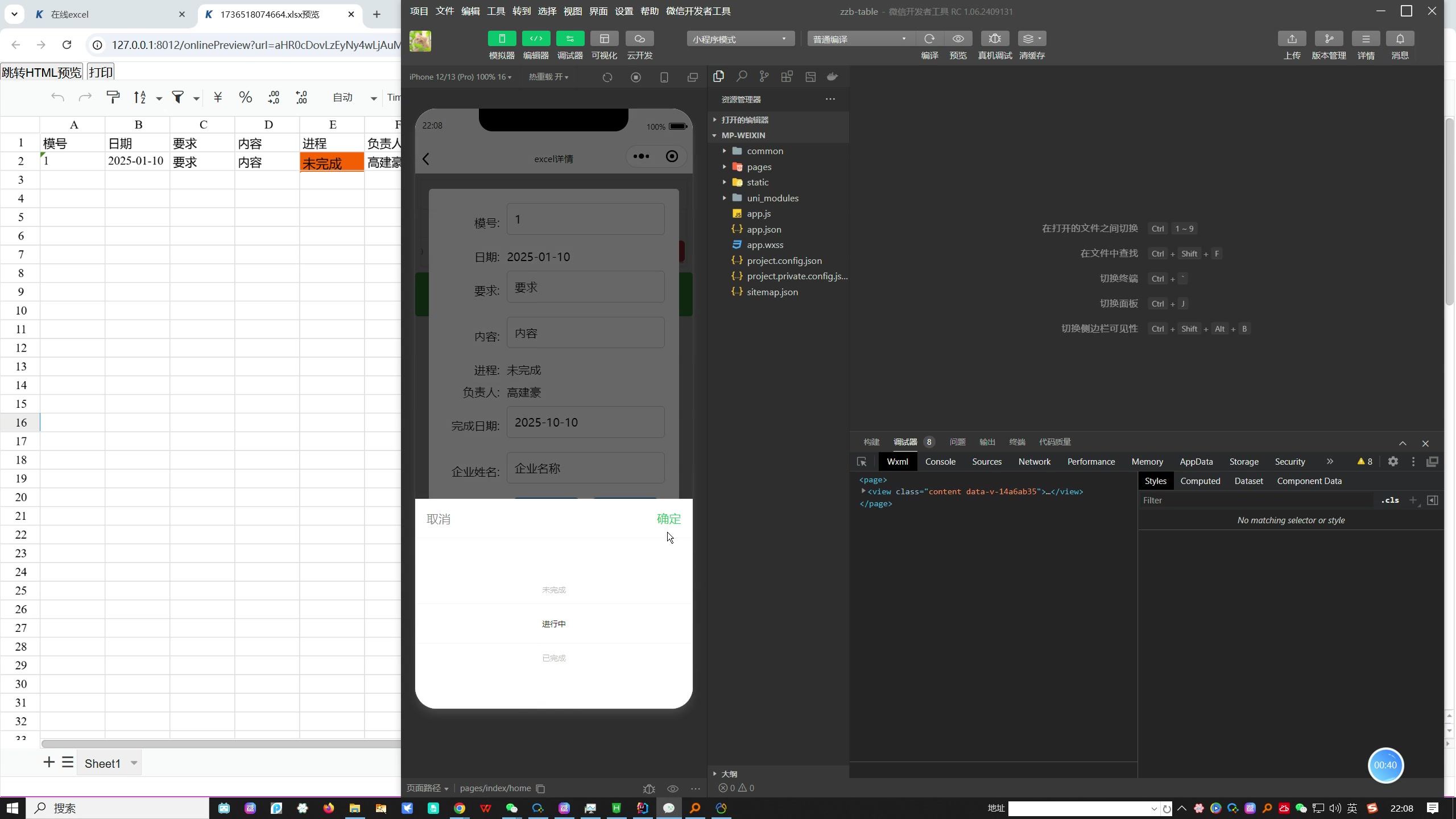Toggle the .cls class editor
Screen dimensions: 1456x819
pyautogui.click(x=1390, y=500)
